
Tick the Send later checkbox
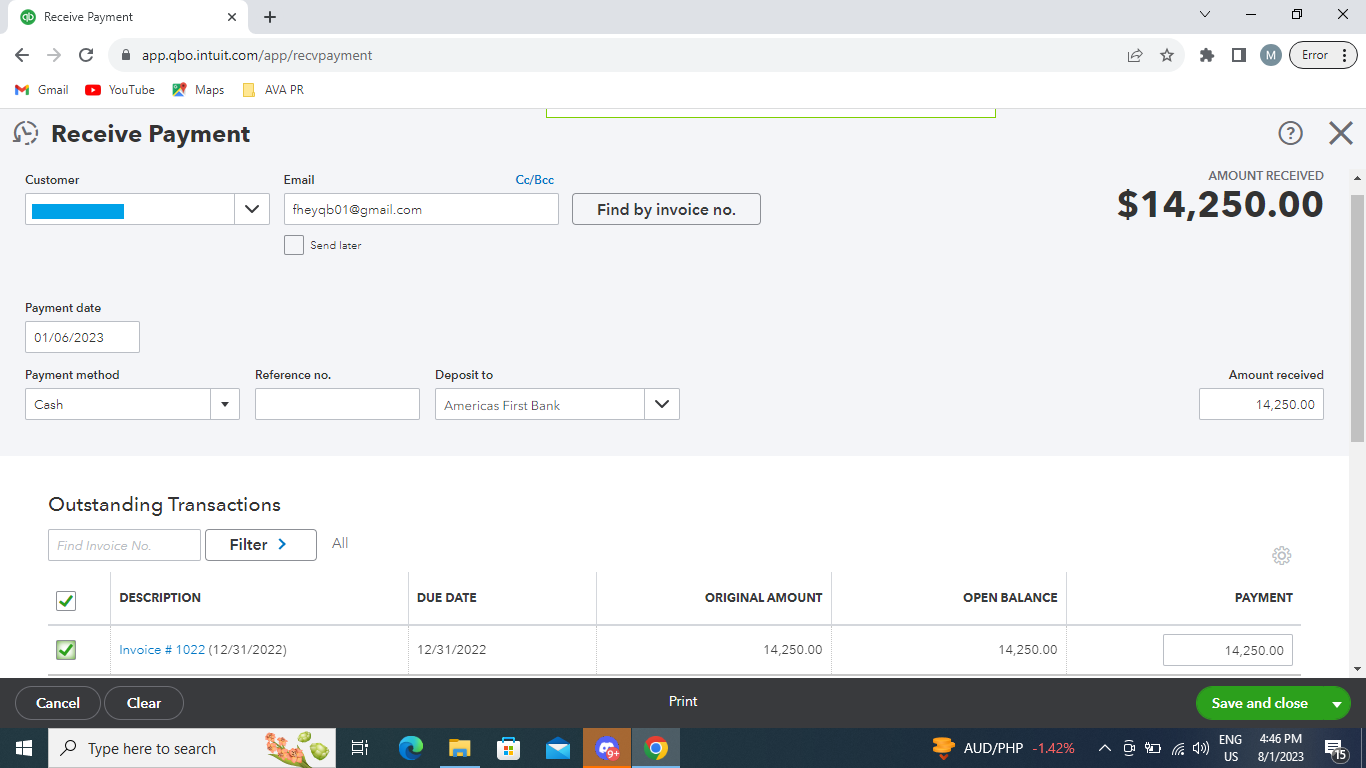(x=294, y=245)
